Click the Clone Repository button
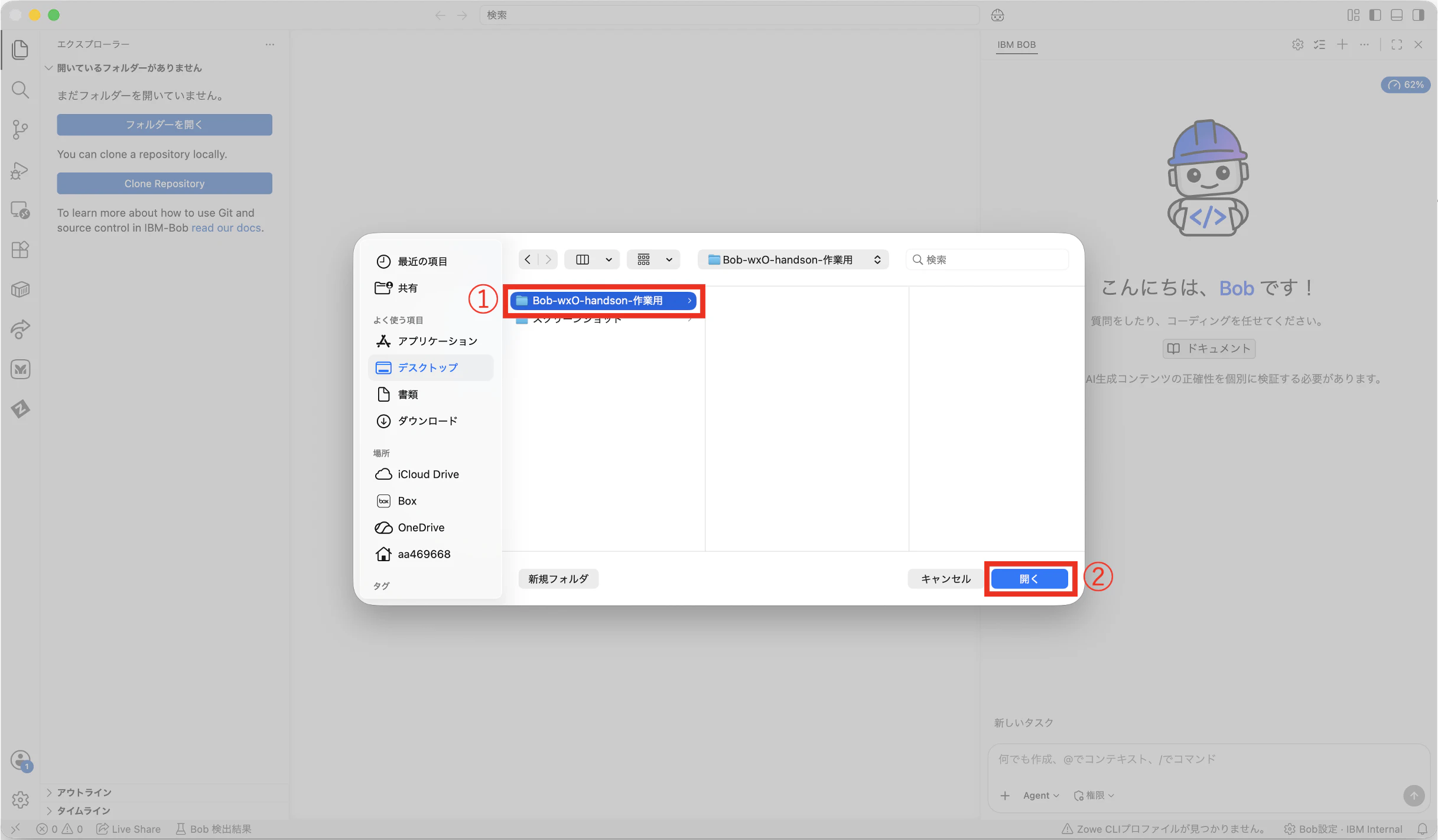The image size is (1438, 840). 164,184
